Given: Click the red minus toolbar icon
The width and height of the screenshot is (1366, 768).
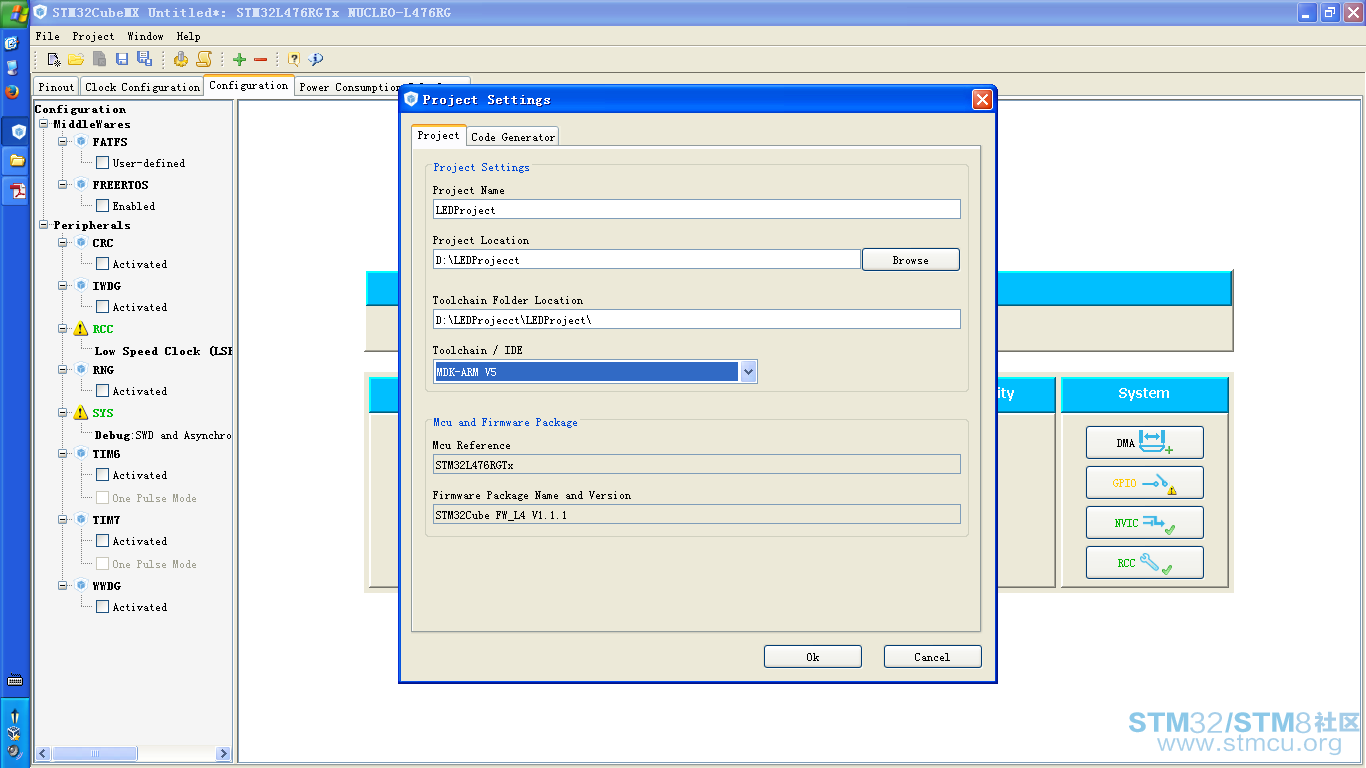Looking at the screenshot, I should pos(261,60).
